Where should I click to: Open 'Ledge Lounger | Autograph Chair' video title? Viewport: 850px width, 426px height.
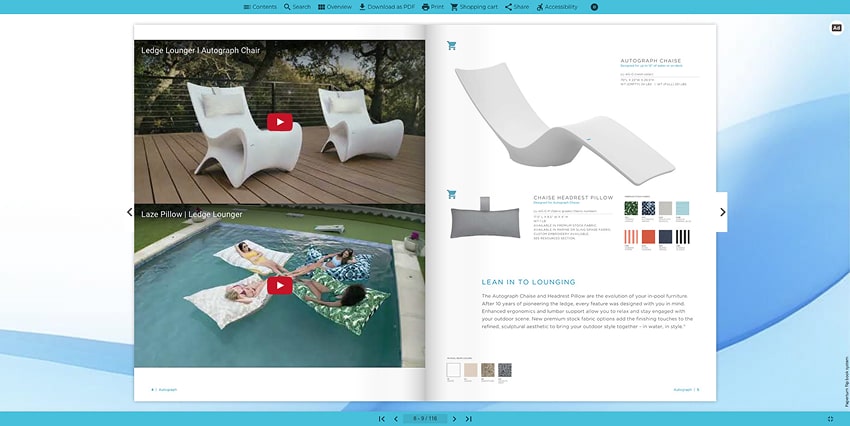[x=201, y=50]
